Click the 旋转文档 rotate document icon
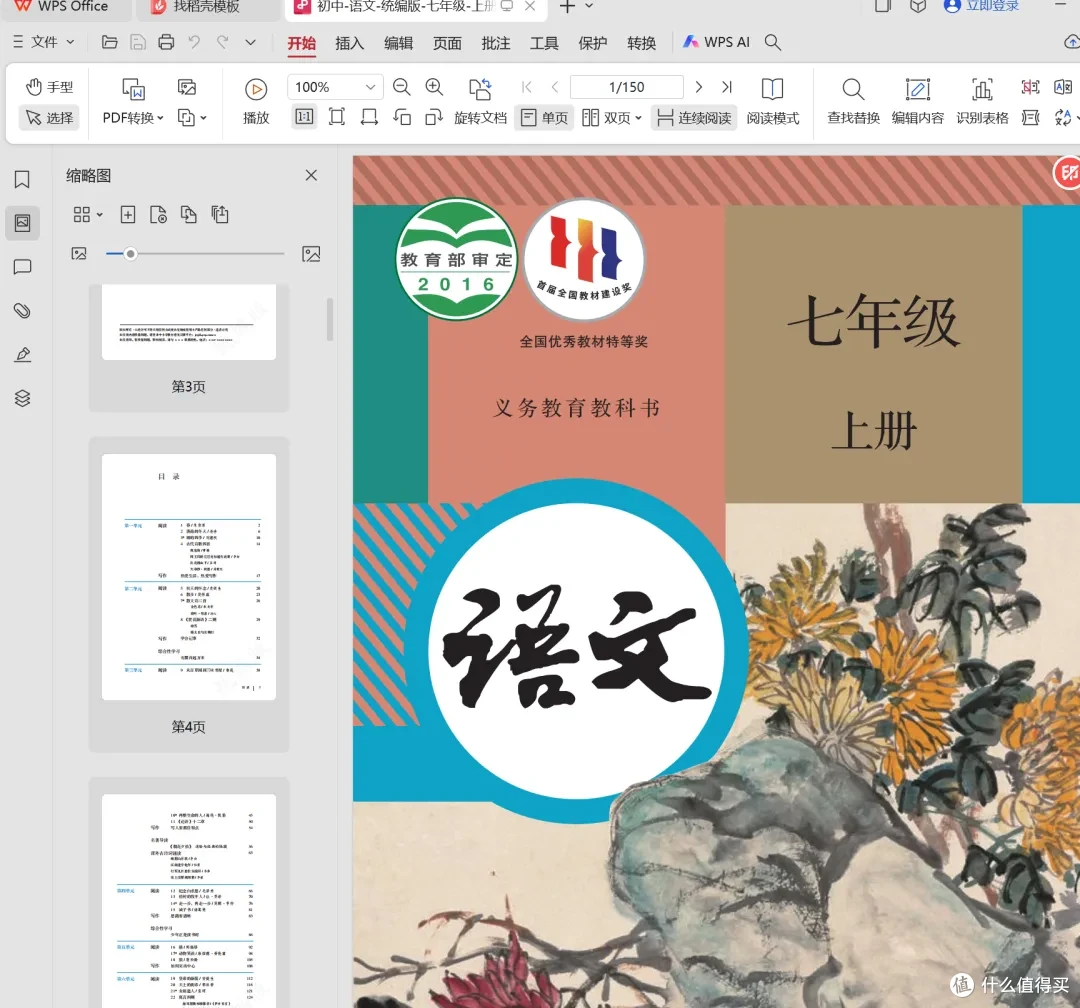Screen dimensions: 1080x1008 [x=480, y=89]
